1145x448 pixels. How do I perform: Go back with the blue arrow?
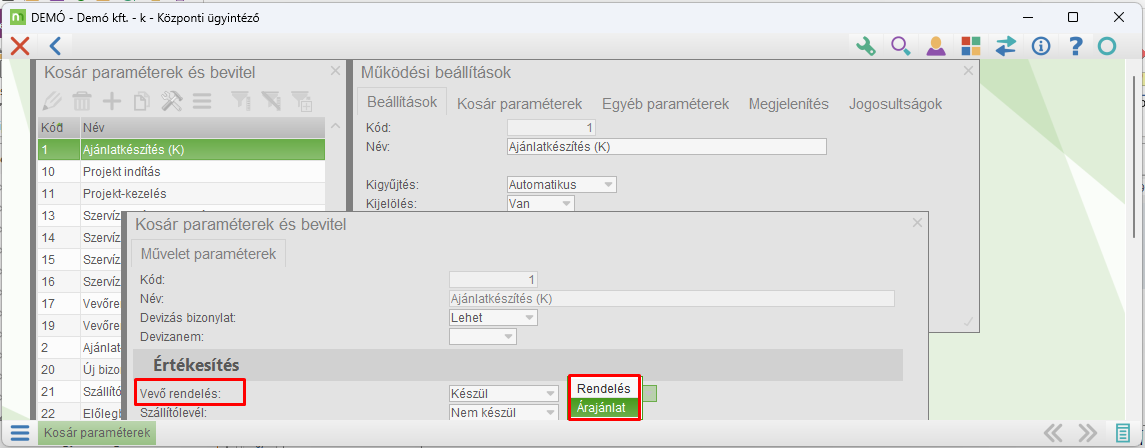click(55, 46)
